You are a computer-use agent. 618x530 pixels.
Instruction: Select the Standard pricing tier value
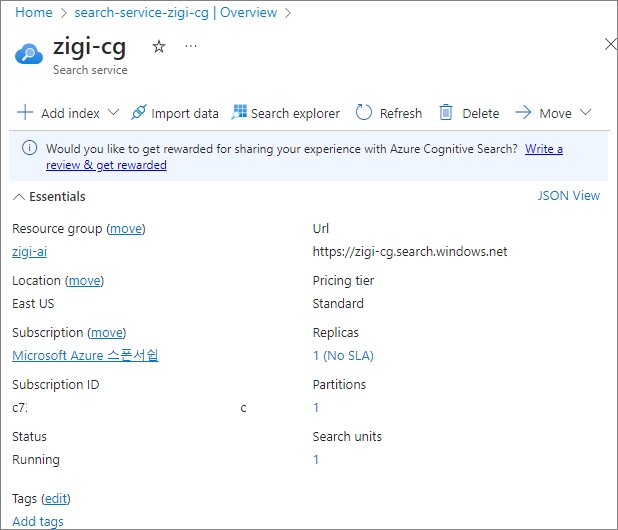pyautogui.click(x=338, y=303)
